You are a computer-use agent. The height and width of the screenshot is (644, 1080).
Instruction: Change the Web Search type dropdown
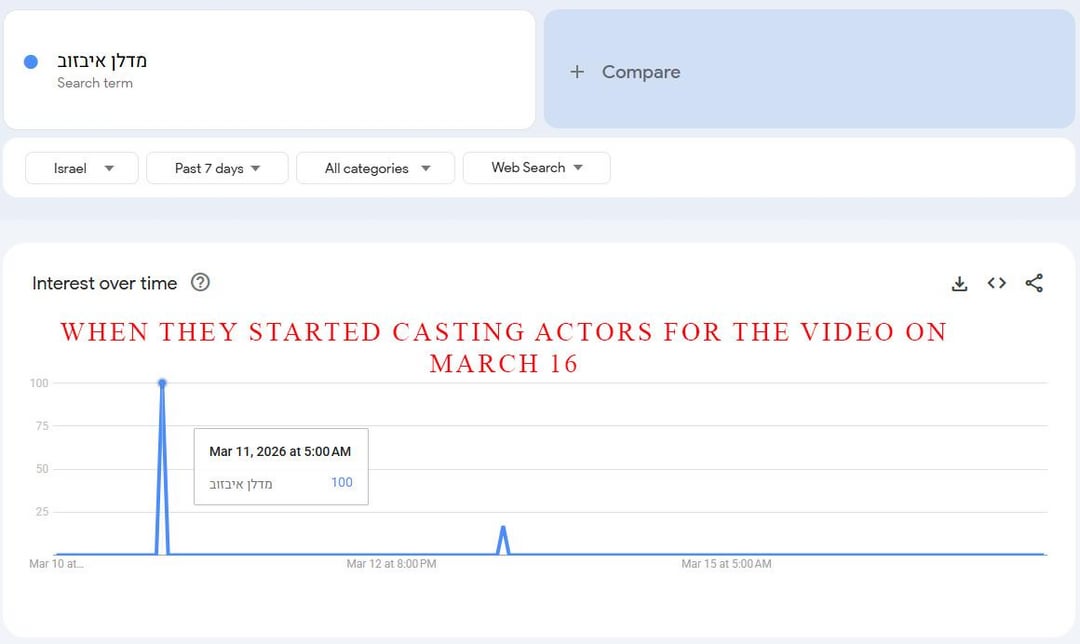[x=536, y=168]
